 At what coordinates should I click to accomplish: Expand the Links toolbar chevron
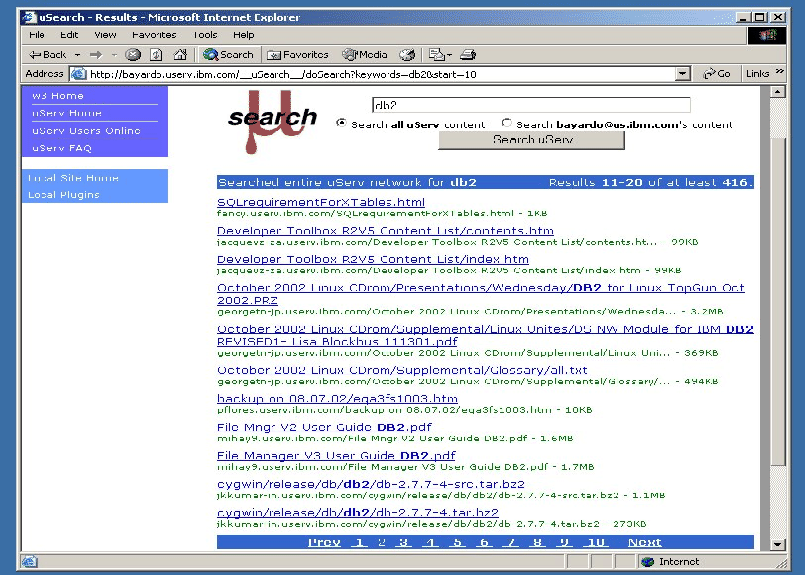tap(779, 71)
